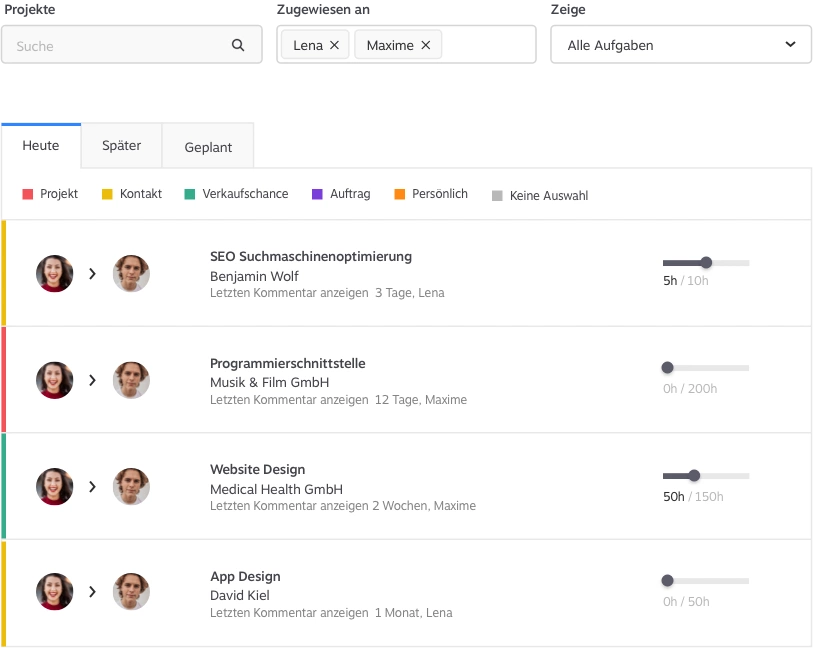Click the orange Persönlich legend swatch
This screenshot has width=813, height=648.
[x=400, y=194]
